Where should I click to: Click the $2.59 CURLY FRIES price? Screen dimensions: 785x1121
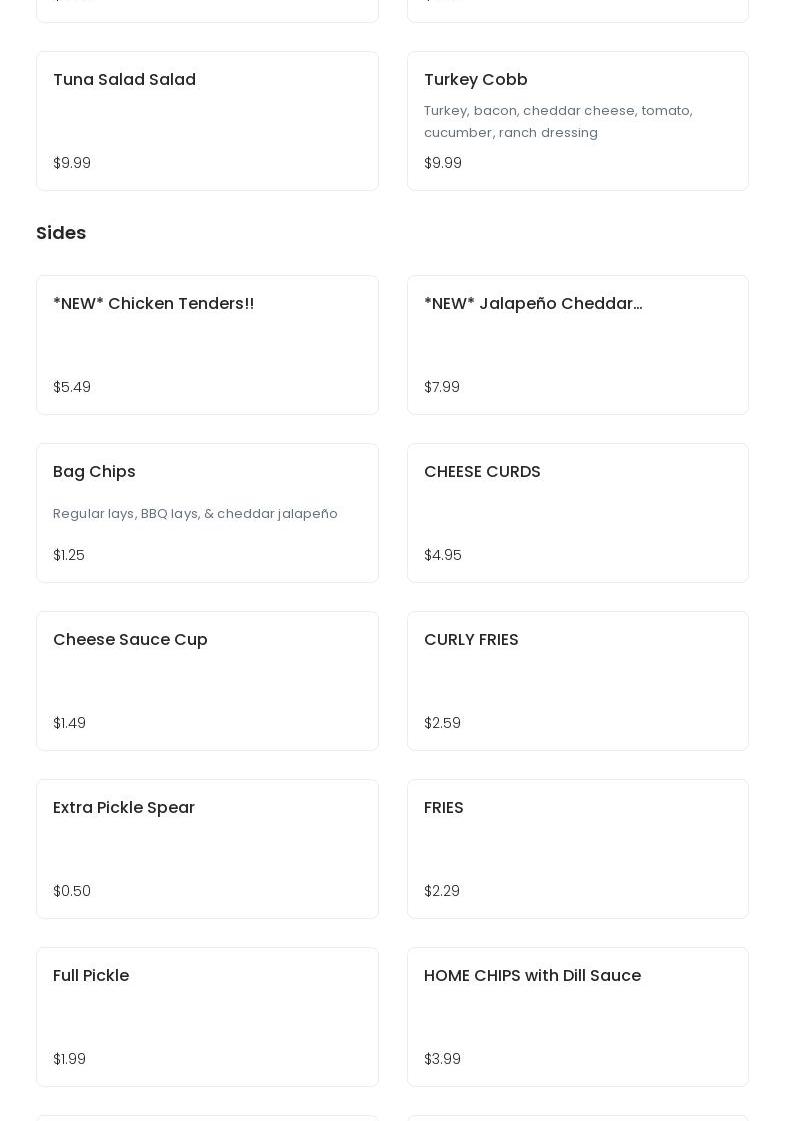(442, 723)
